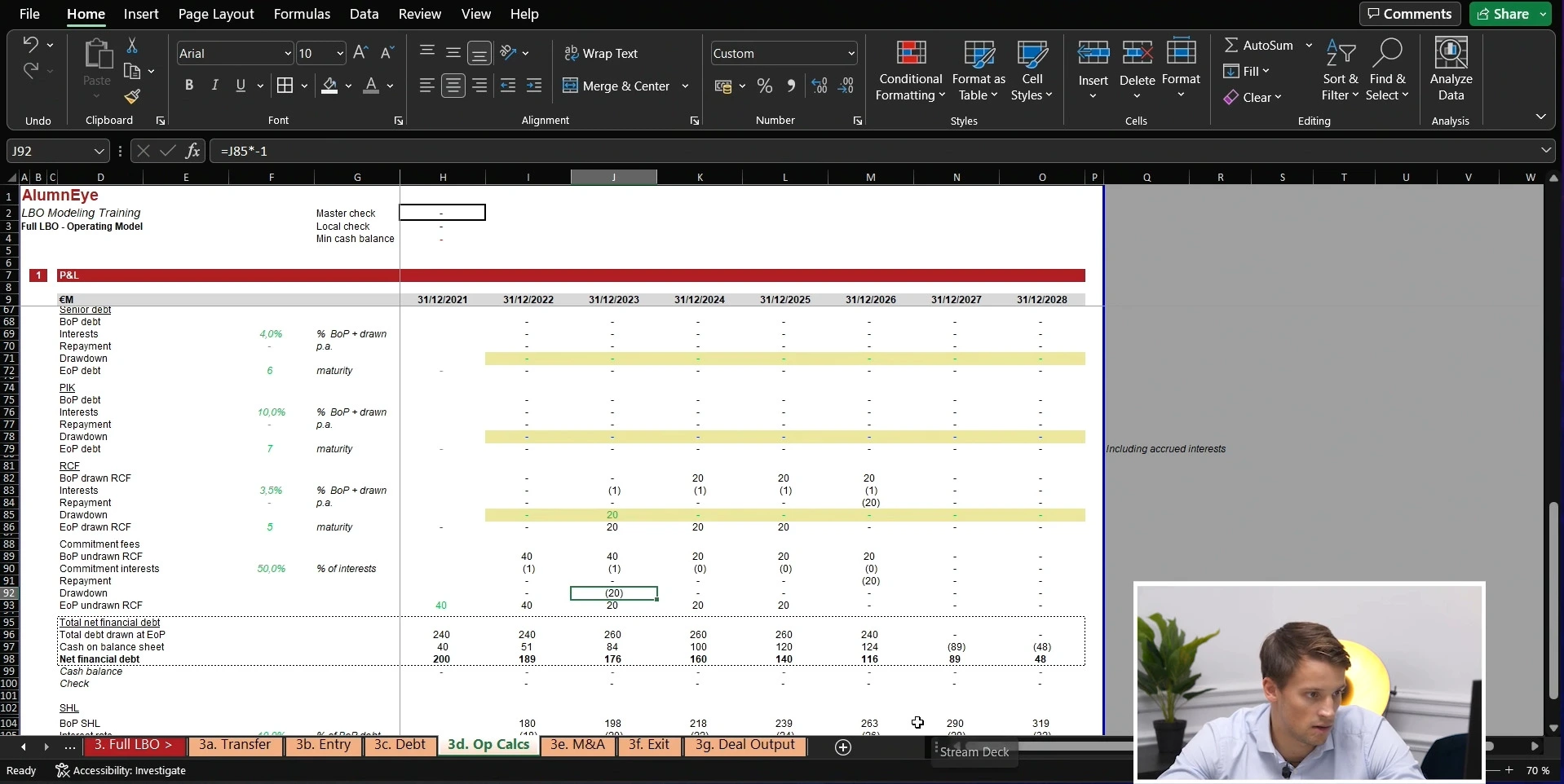This screenshot has width=1564, height=784.
Task: Open the Format as Table gallery
Action: click(979, 71)
